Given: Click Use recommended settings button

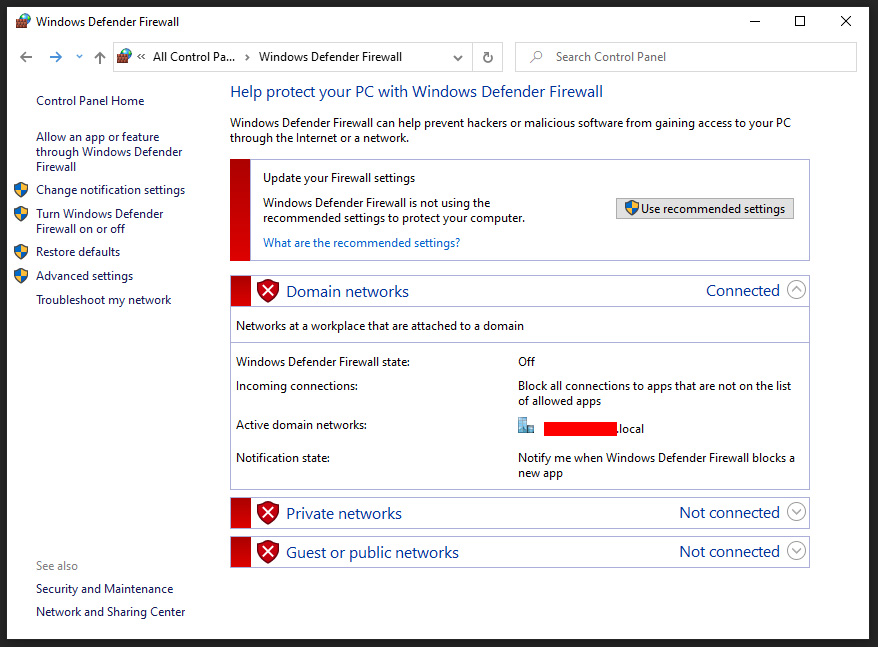Looking at the screenshot, I should tap(705, 208).
